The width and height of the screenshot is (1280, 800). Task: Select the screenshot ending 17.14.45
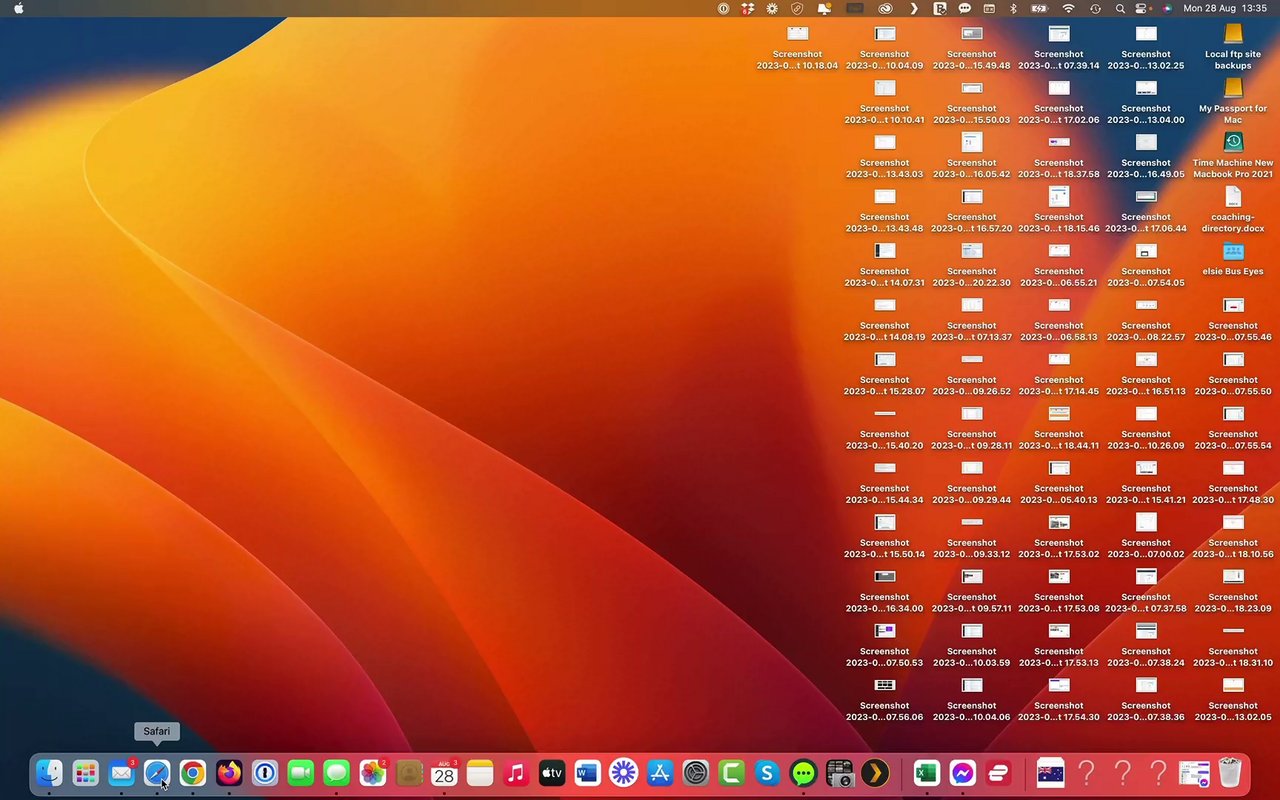pos(1059,372)
